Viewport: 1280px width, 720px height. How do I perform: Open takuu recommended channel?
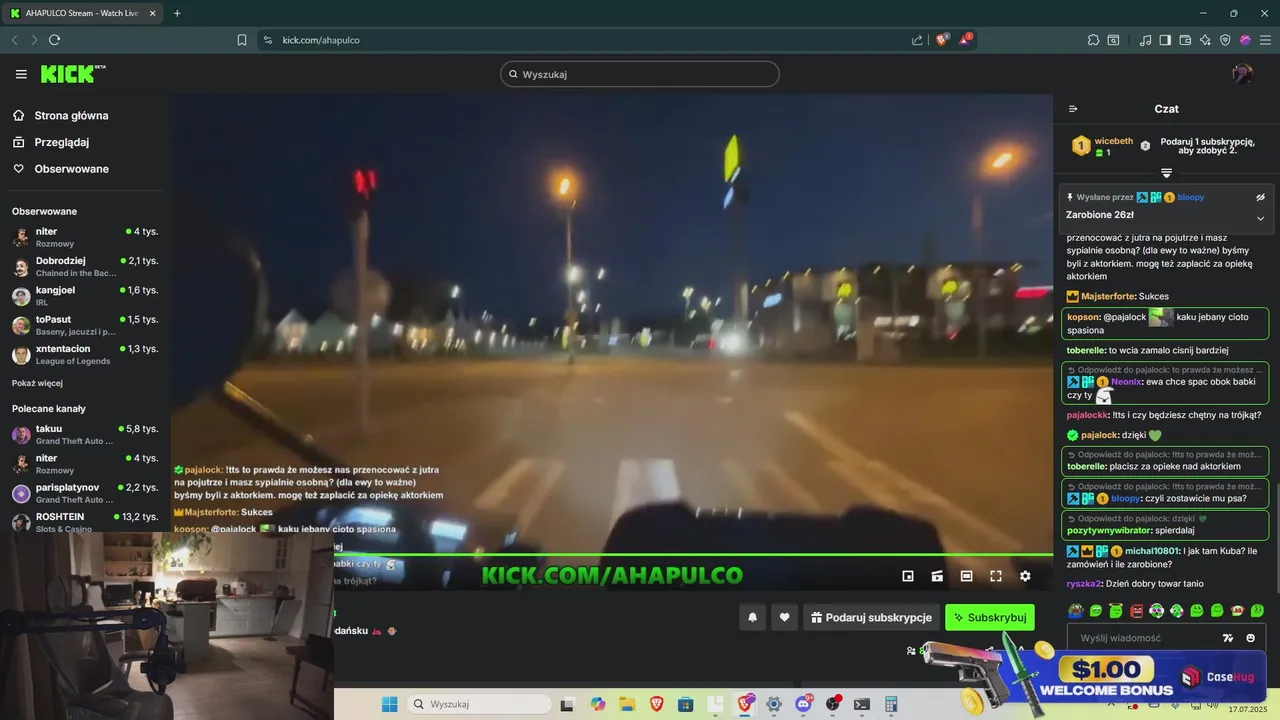click(x=84, y=434)
